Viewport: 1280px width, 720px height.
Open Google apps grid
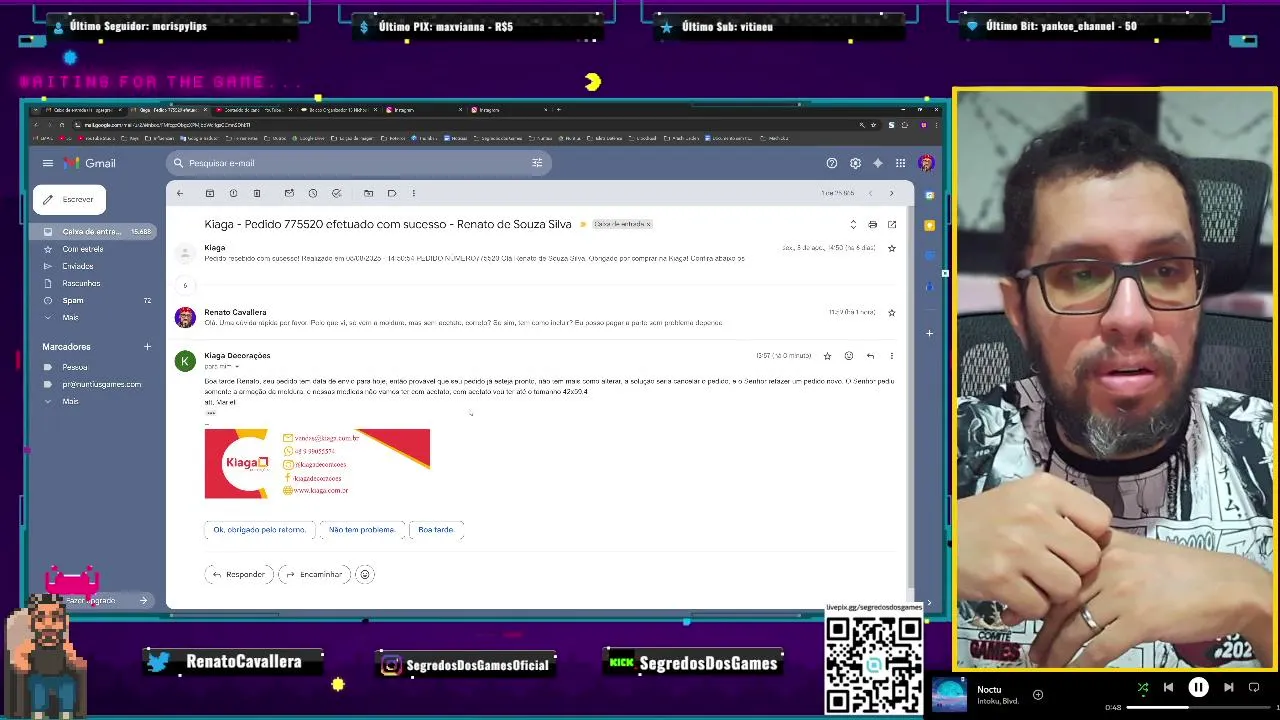[x=900, y=163]
